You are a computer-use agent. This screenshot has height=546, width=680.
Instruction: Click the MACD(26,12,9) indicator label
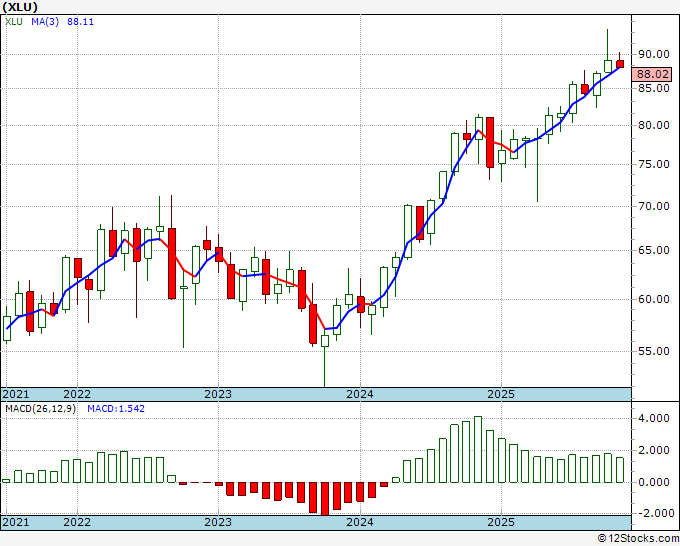[x=40, y=409]
